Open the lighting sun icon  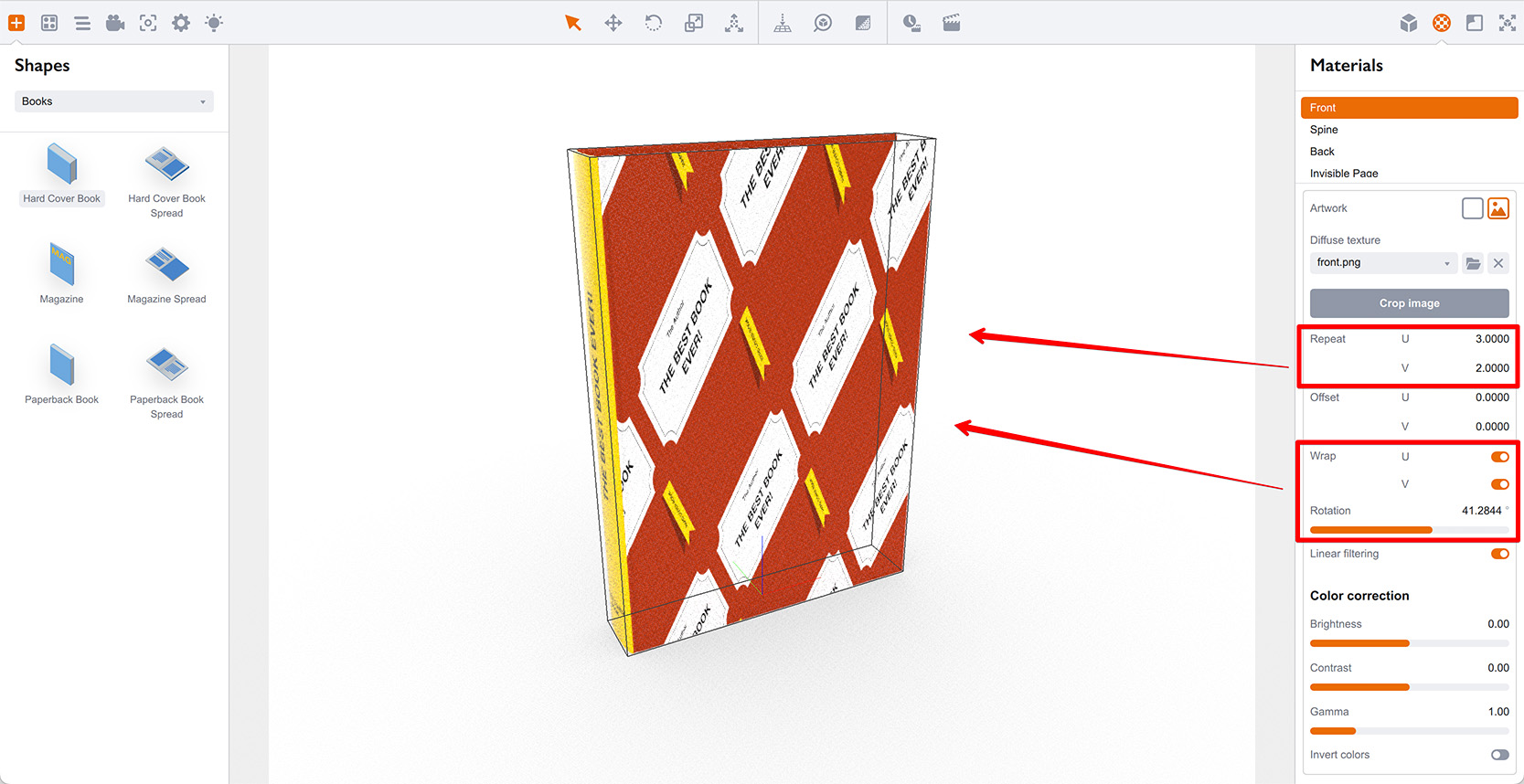(x=214, y=23)
